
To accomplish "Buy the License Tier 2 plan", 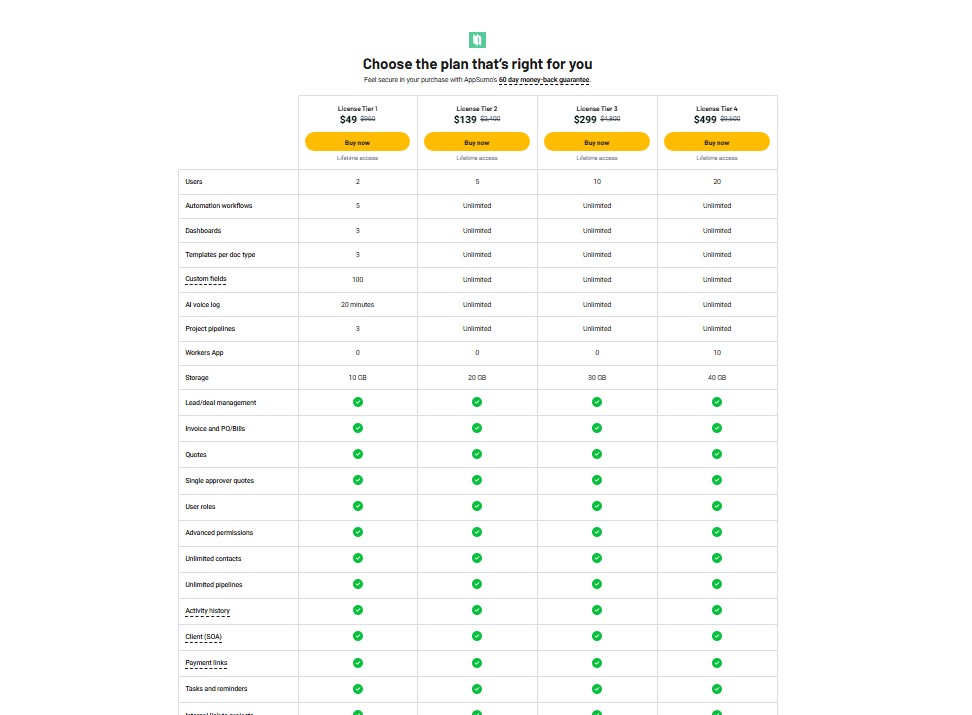I will coord(477,141).
